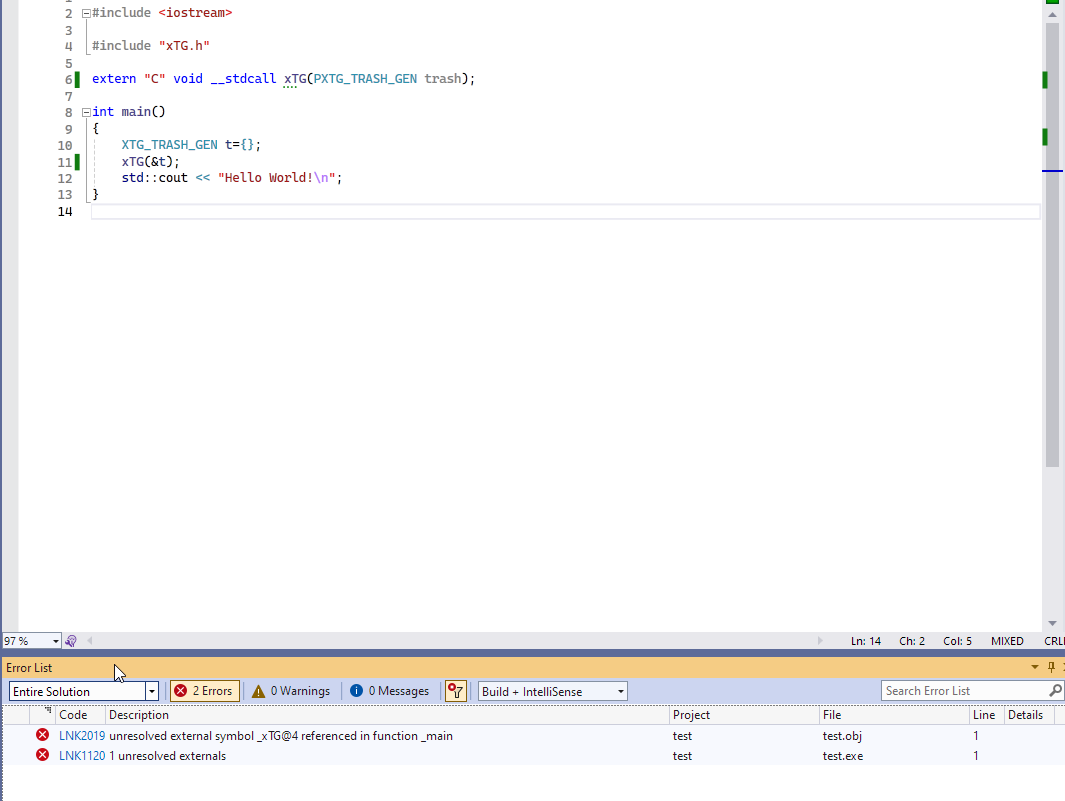Image resolution: width=1065 pixels, height=801 pixels.
Task: Click the search magnifier in Search Error List
Action: tap(1055, 690)
